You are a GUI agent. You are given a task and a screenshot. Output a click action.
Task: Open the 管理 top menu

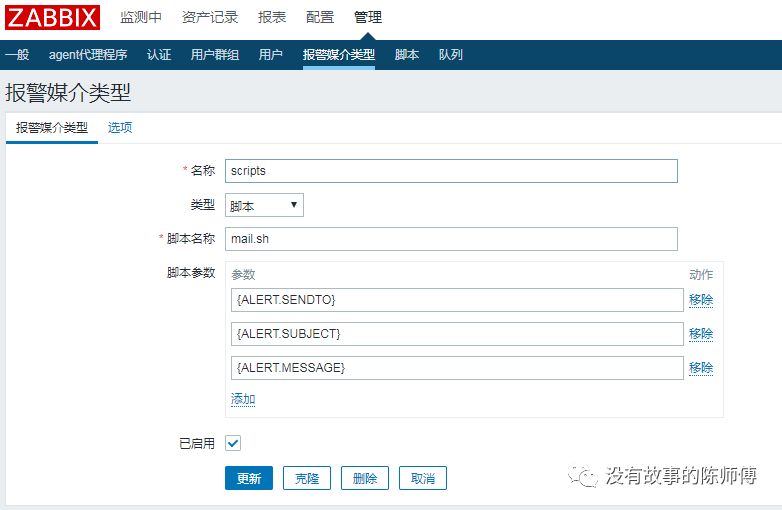(368, 17)
